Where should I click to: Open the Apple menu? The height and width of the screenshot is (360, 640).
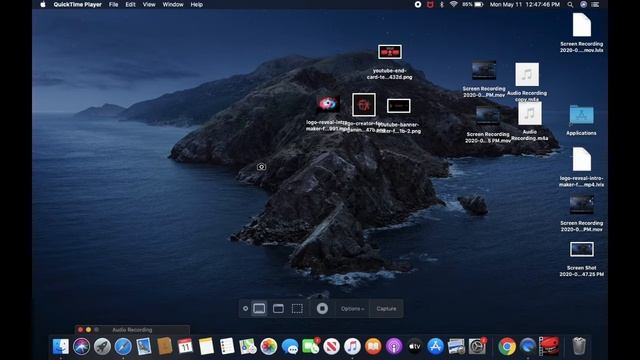click(43, 4)
